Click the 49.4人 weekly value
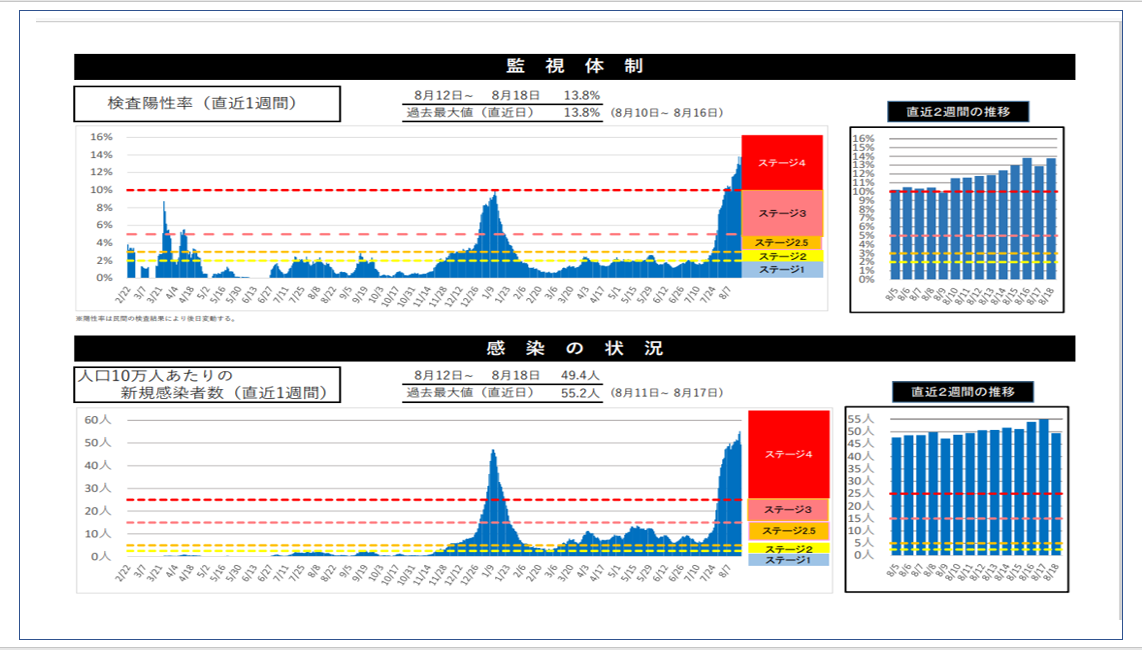 point(581,375)
